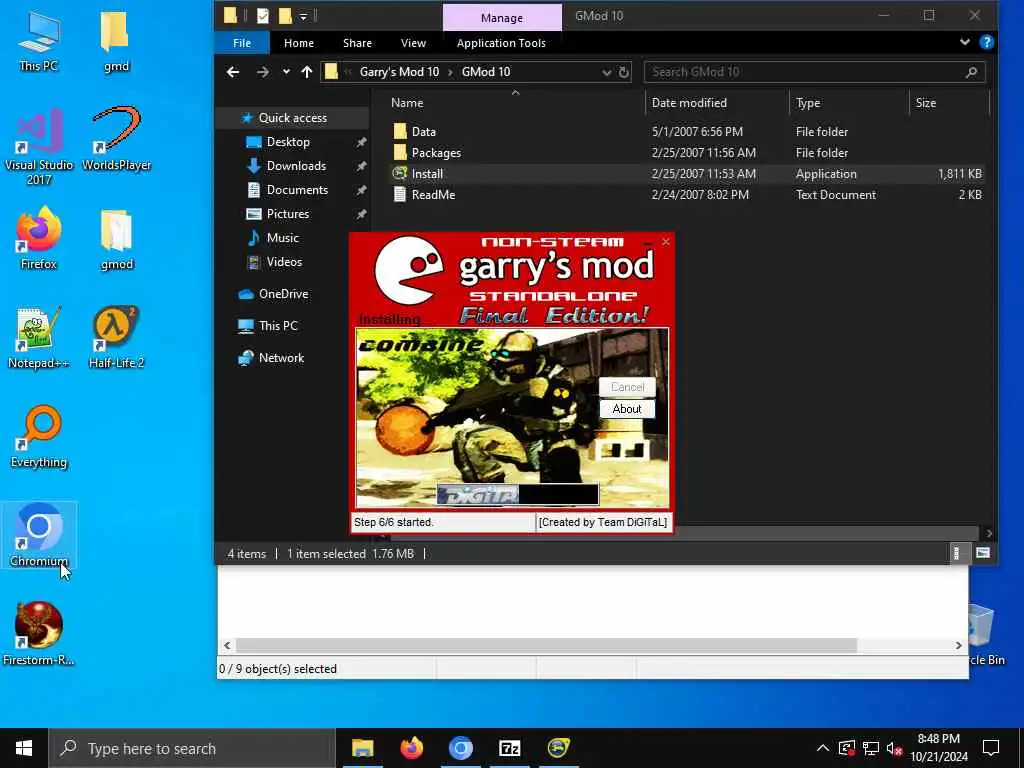Open Music in the navigation pane
1024x768 pixels.
pos(282,238)
